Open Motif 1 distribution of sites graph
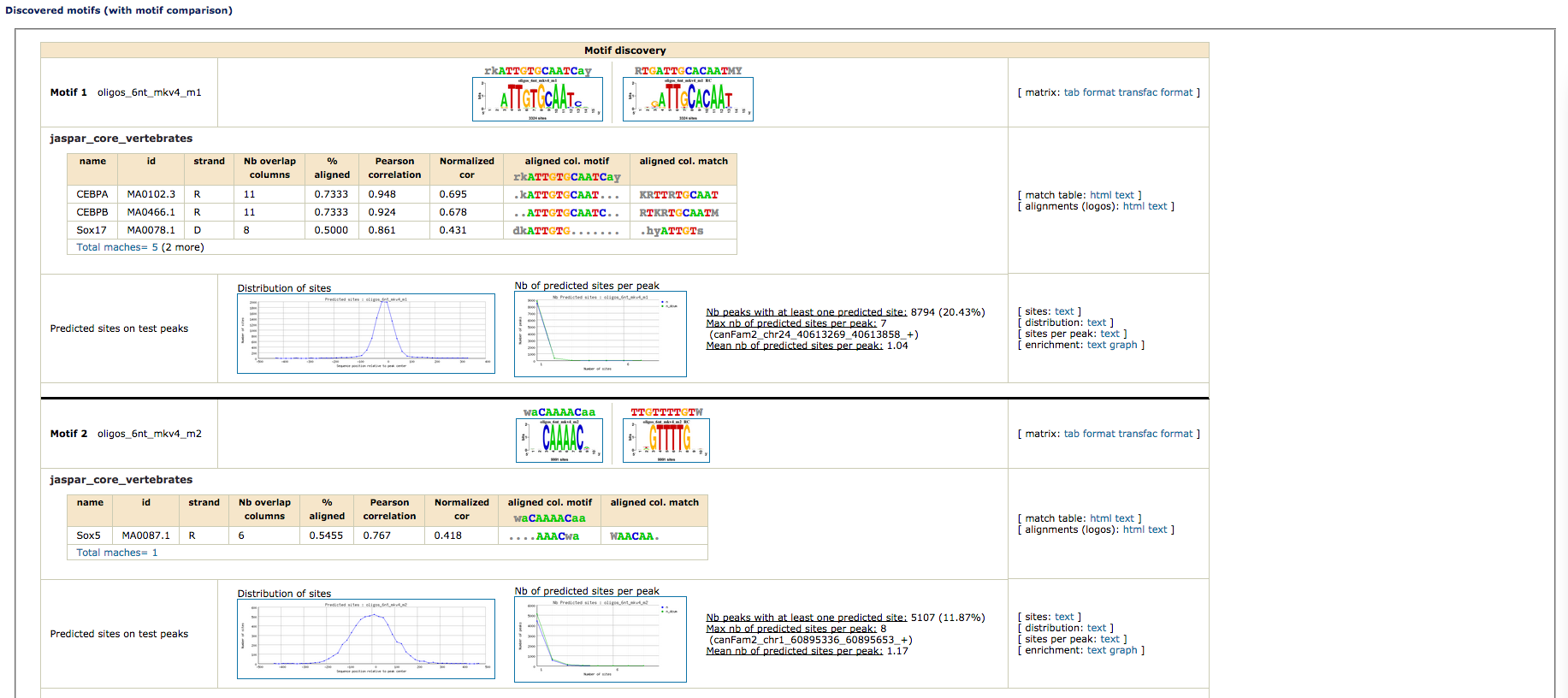 [366, 334]
